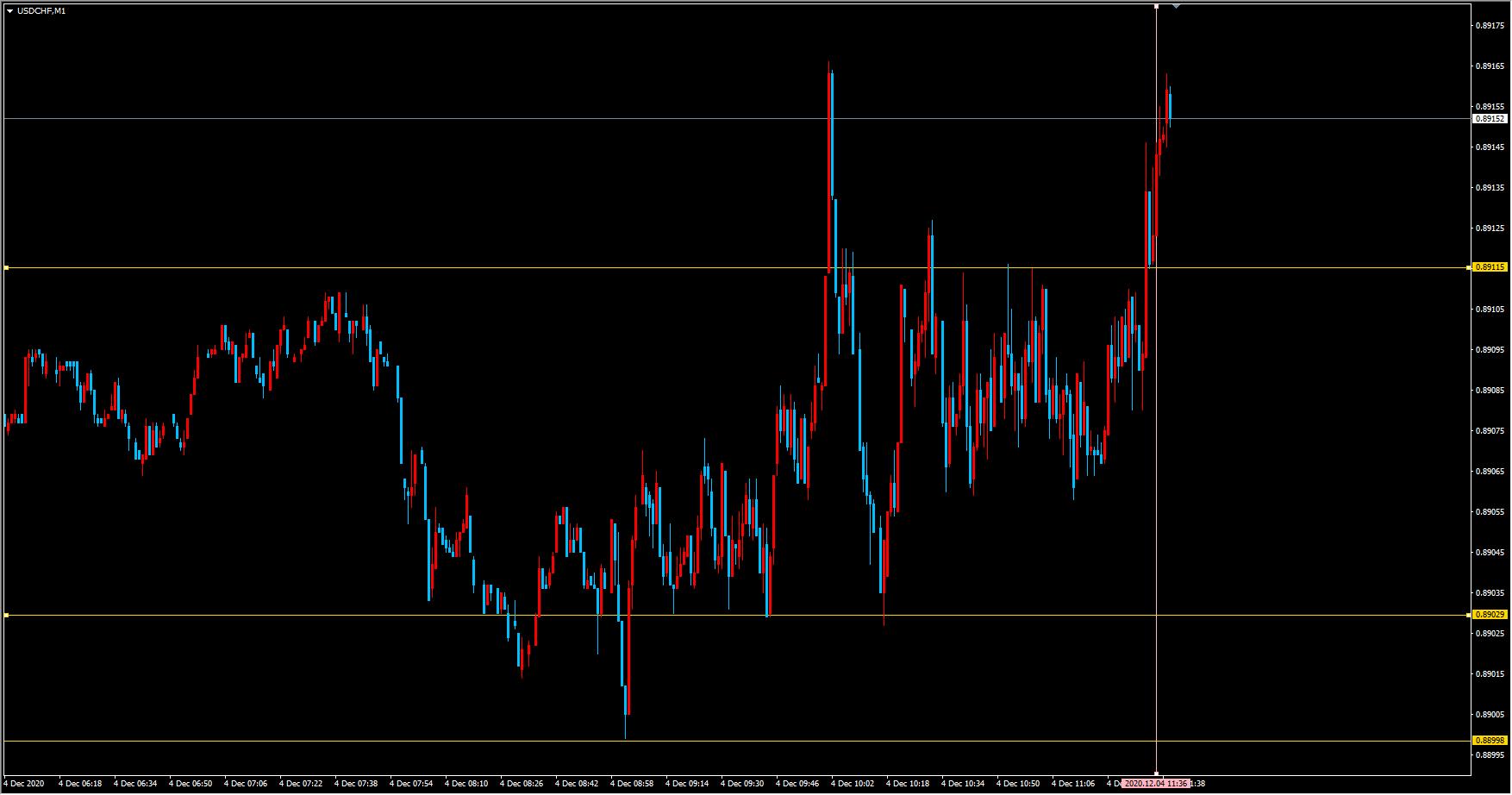The width and height of the screenshot is (1512, 795).
Task: Click left anchor handle of 0.89029 line
Action: pos(6,616)
